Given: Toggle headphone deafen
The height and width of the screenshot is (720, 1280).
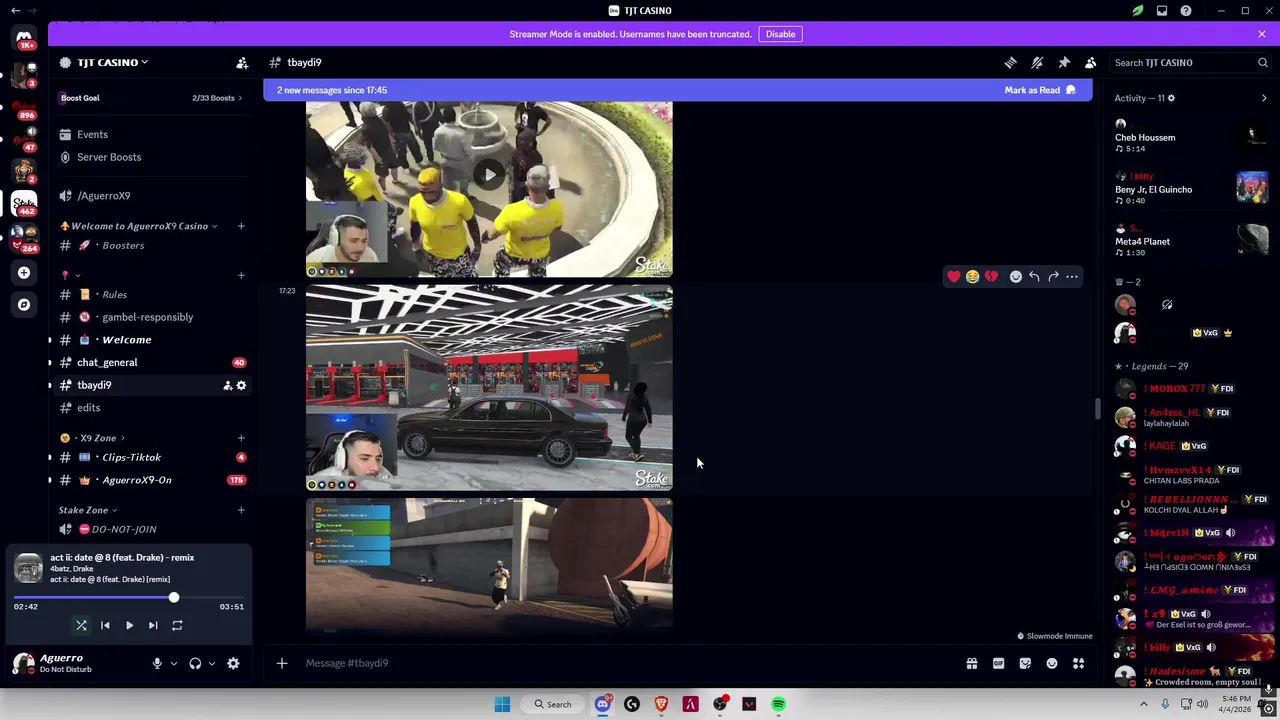Looking at the screenshot, I should click(195, 663).
